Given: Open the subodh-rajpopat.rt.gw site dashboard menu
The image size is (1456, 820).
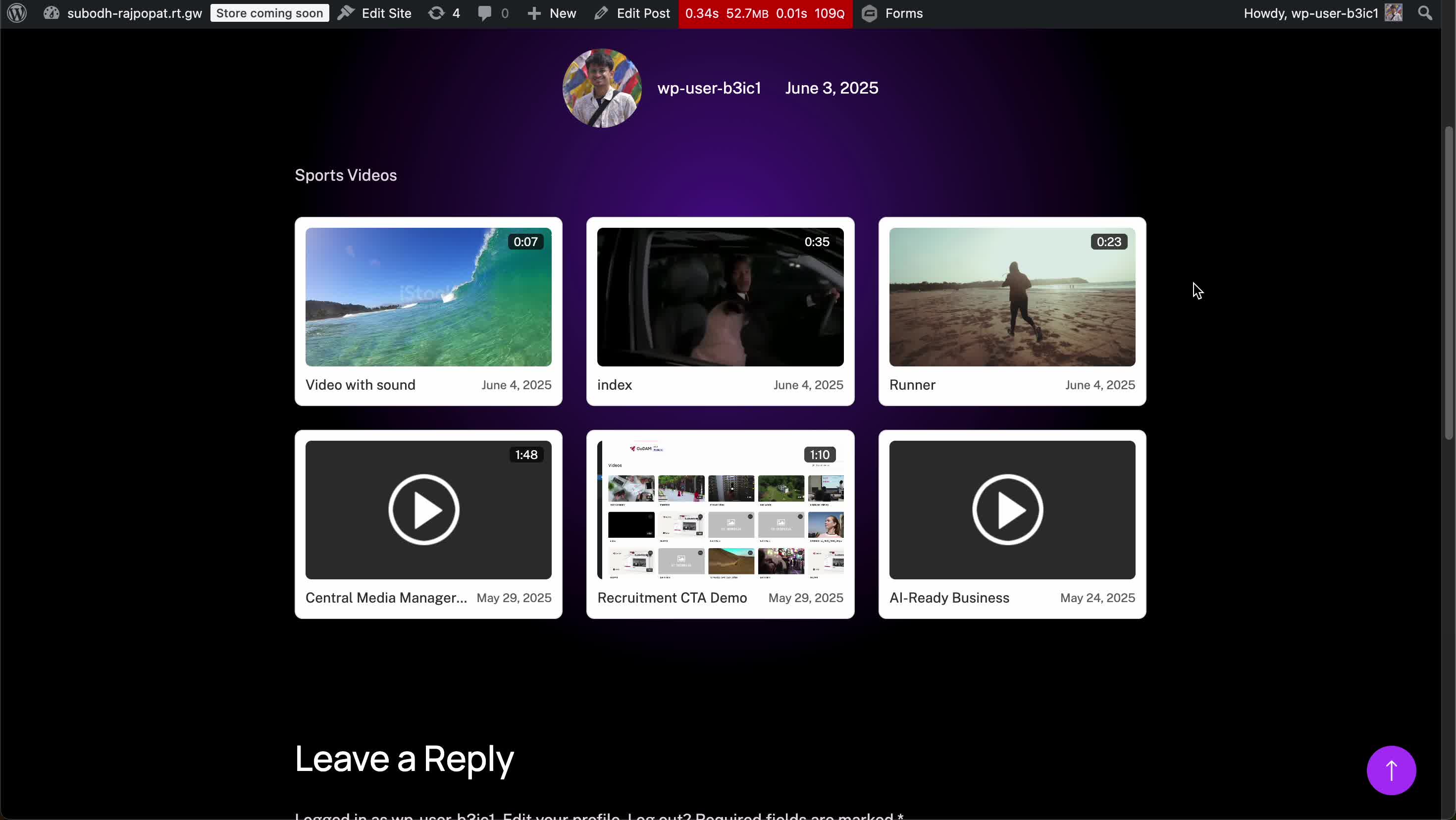Looking at the screenshot, I should coord(134,13).
